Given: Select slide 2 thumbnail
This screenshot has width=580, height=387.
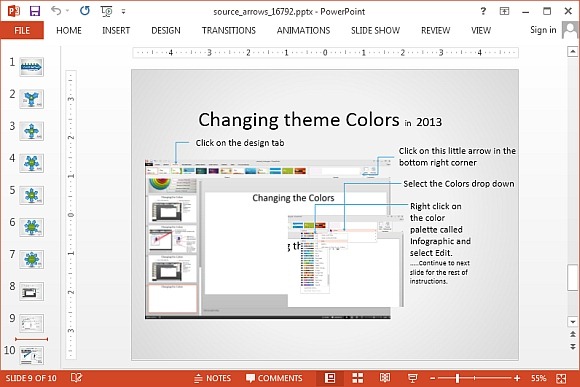Looking at the screenshot, I should click(31, 99).
